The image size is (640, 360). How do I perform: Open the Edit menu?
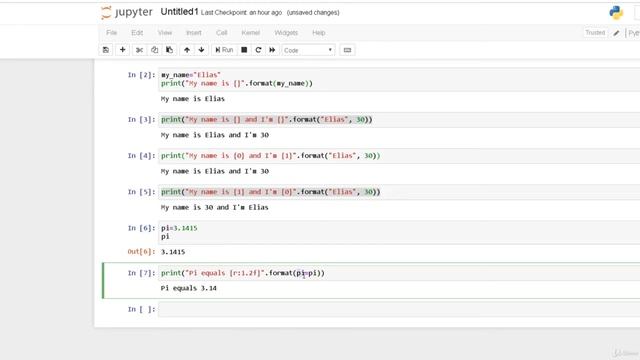point(137,33)
